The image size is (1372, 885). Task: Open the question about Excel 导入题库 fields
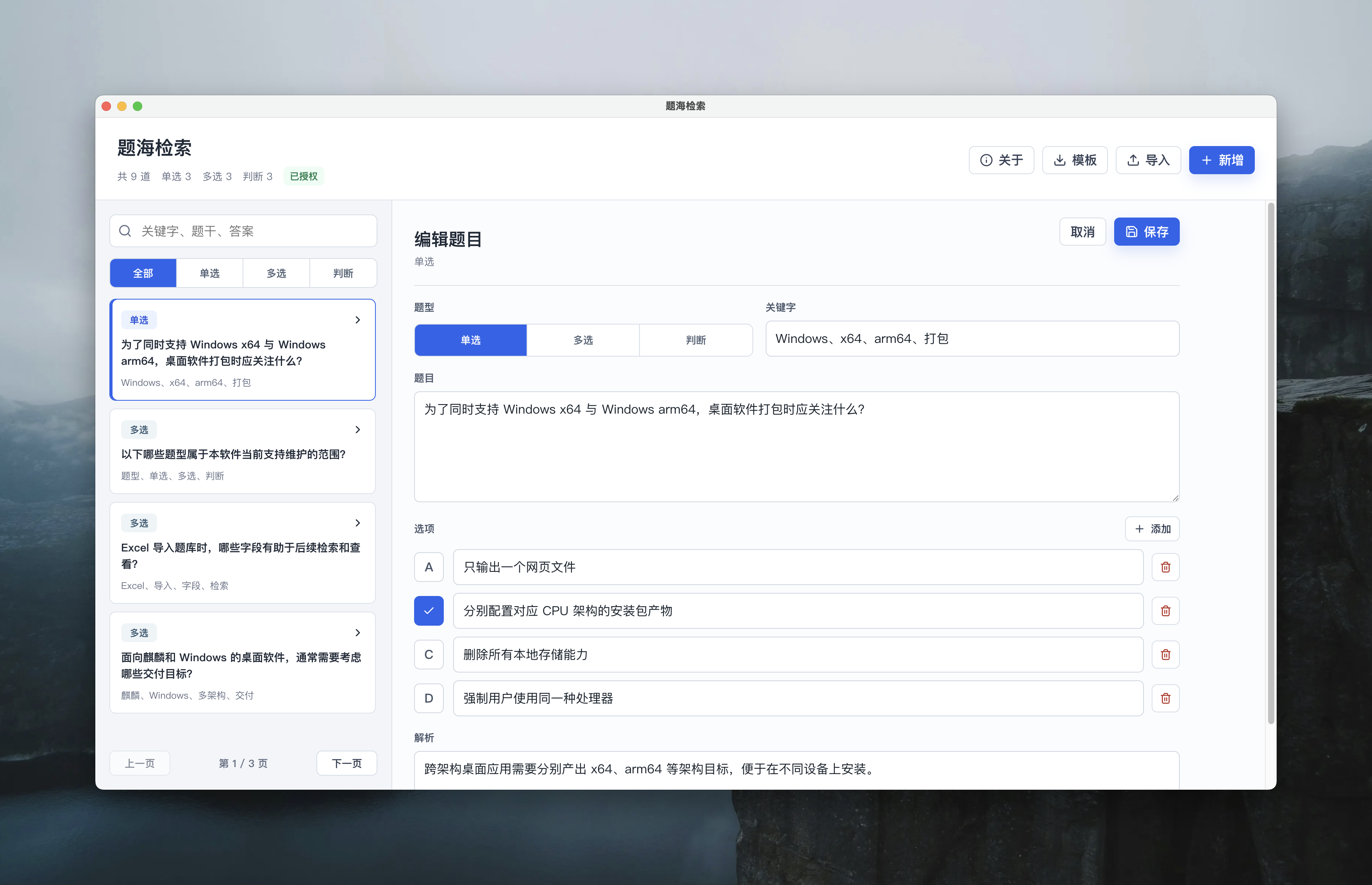pos(243,553)
